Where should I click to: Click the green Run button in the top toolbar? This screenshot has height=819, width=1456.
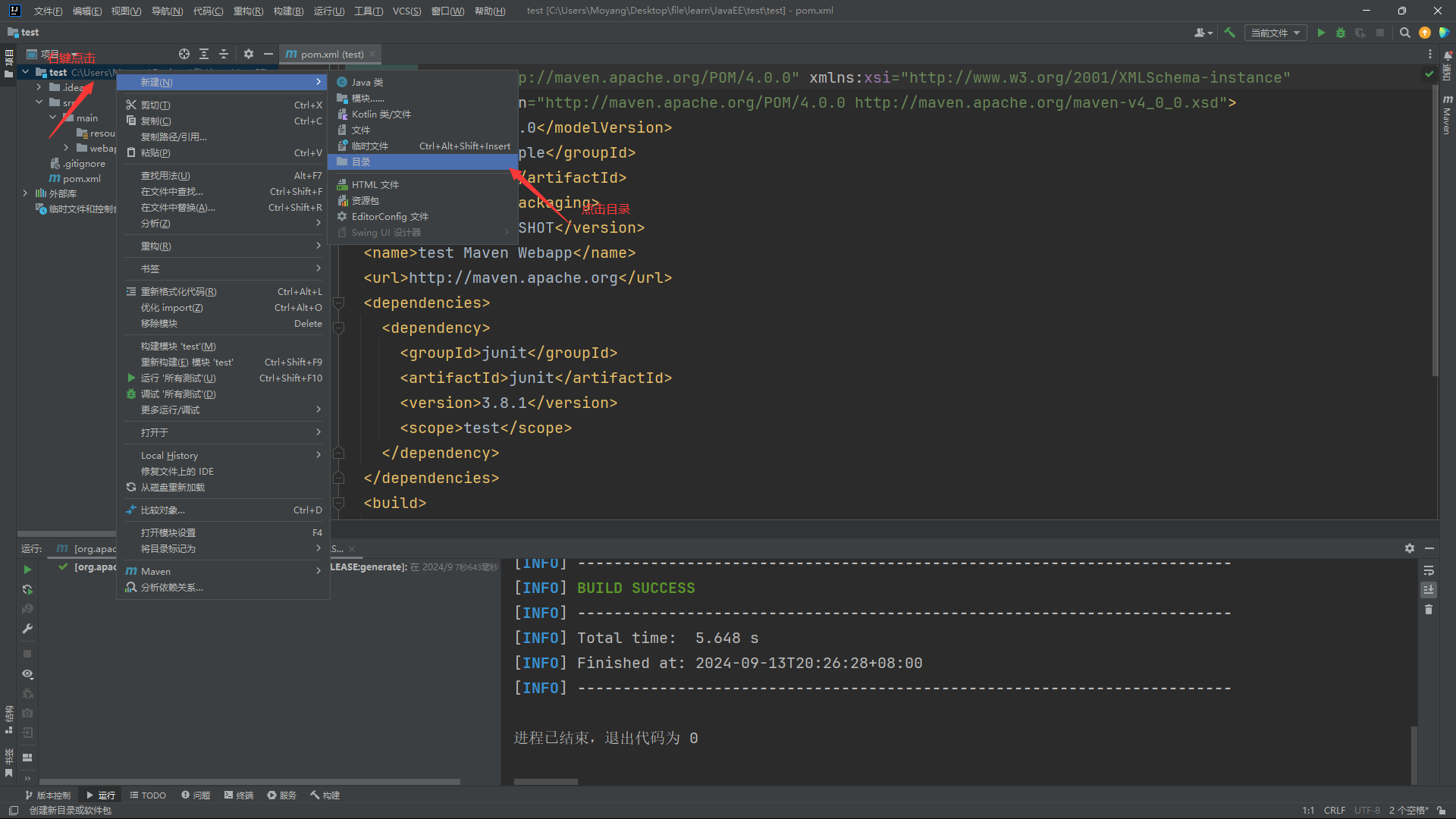1321,33
